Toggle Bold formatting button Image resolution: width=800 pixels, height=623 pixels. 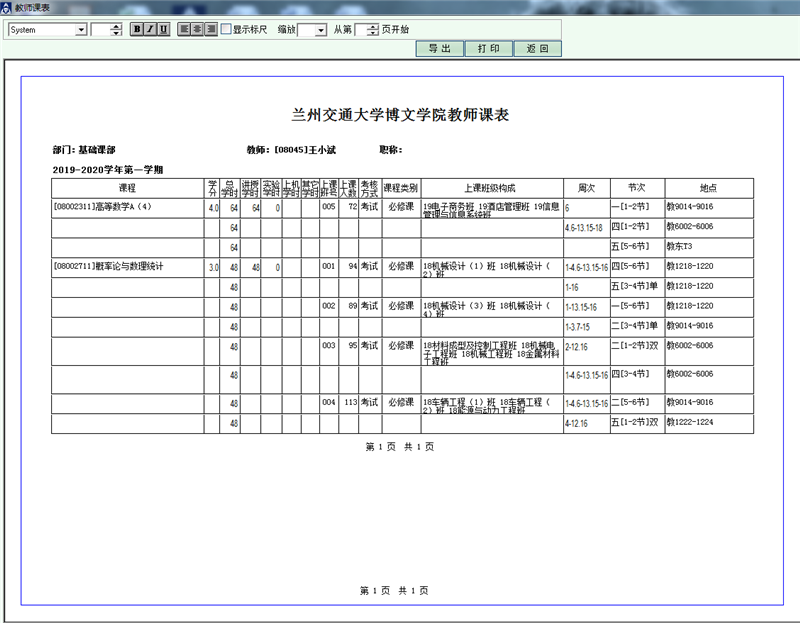137,29
